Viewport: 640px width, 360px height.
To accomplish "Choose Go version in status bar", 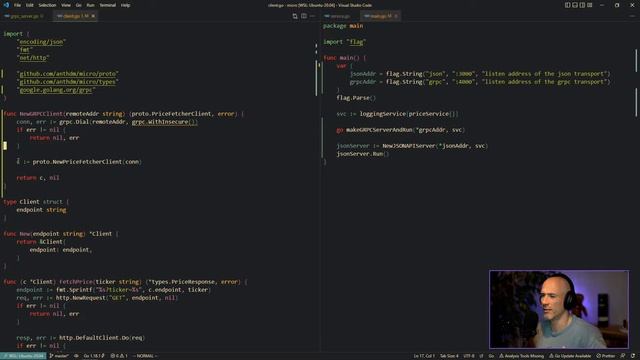I will [94, 356].
